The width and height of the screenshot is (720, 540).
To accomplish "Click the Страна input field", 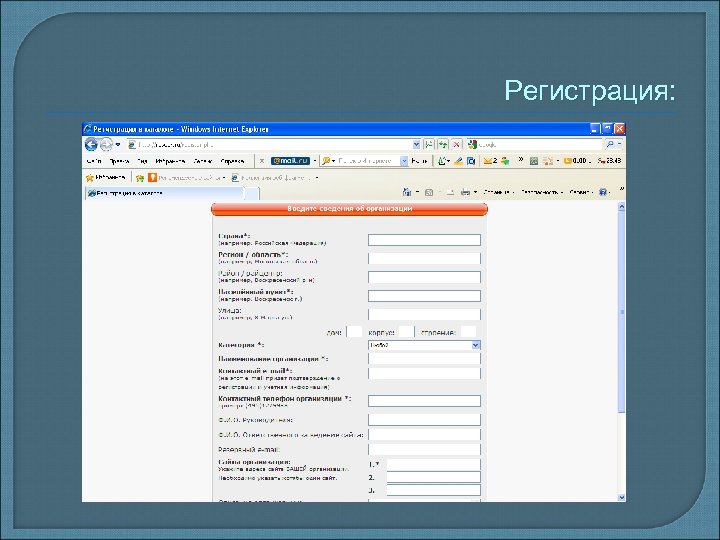I will click(424, 240).
